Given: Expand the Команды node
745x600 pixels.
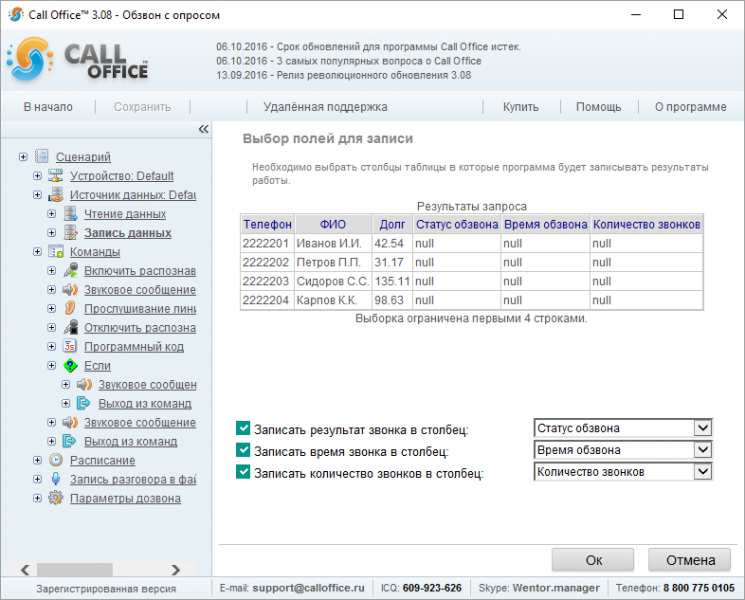Looking at the screenshot, I should pos(38,251).
